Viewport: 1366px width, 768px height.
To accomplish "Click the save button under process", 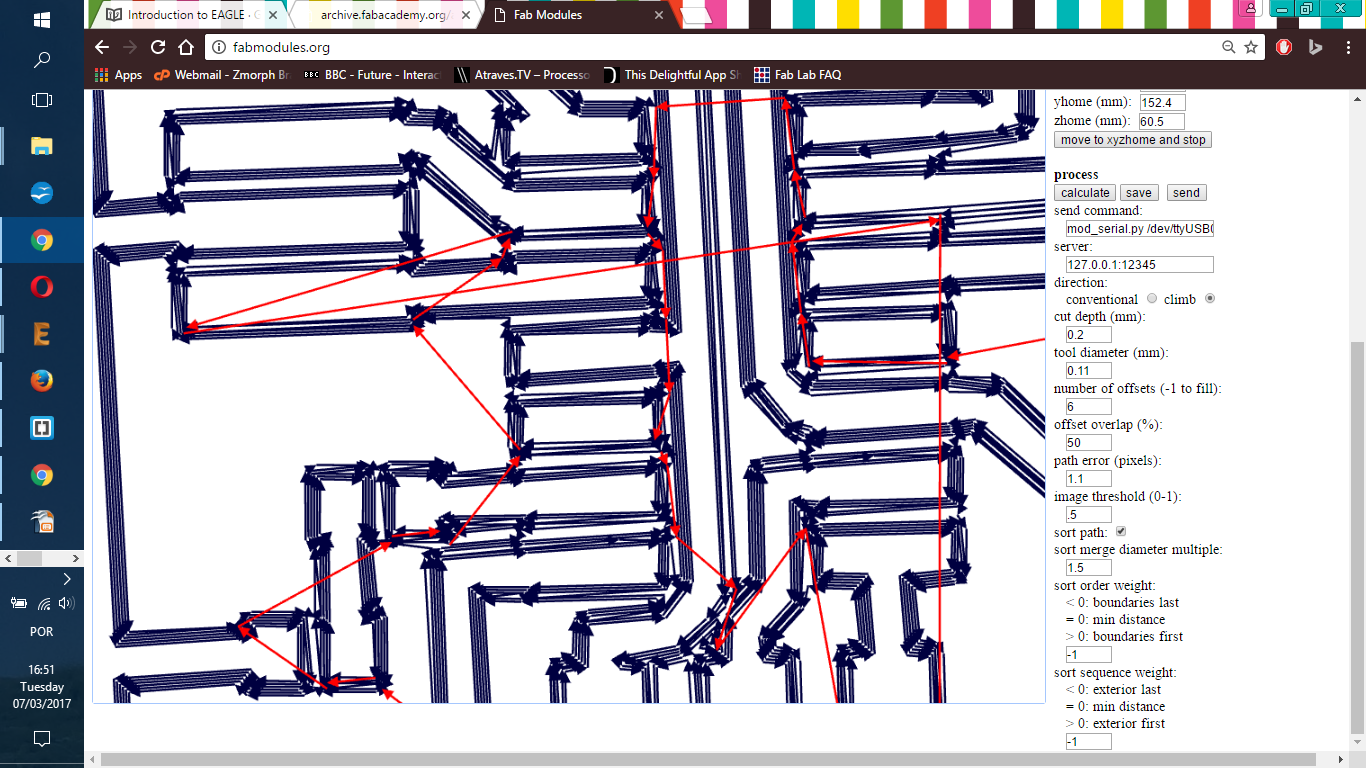I will (x=1138, y=193).
